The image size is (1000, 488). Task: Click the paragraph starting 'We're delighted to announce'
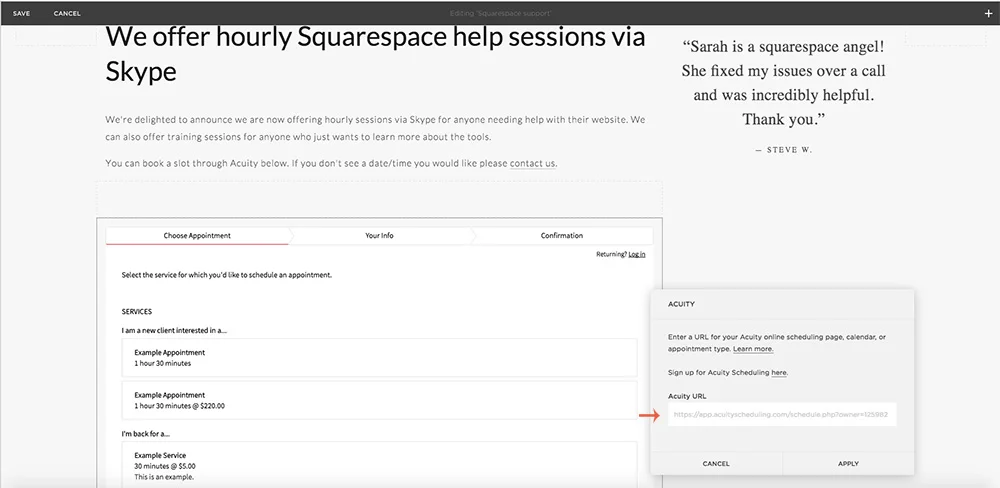(376, 128)
